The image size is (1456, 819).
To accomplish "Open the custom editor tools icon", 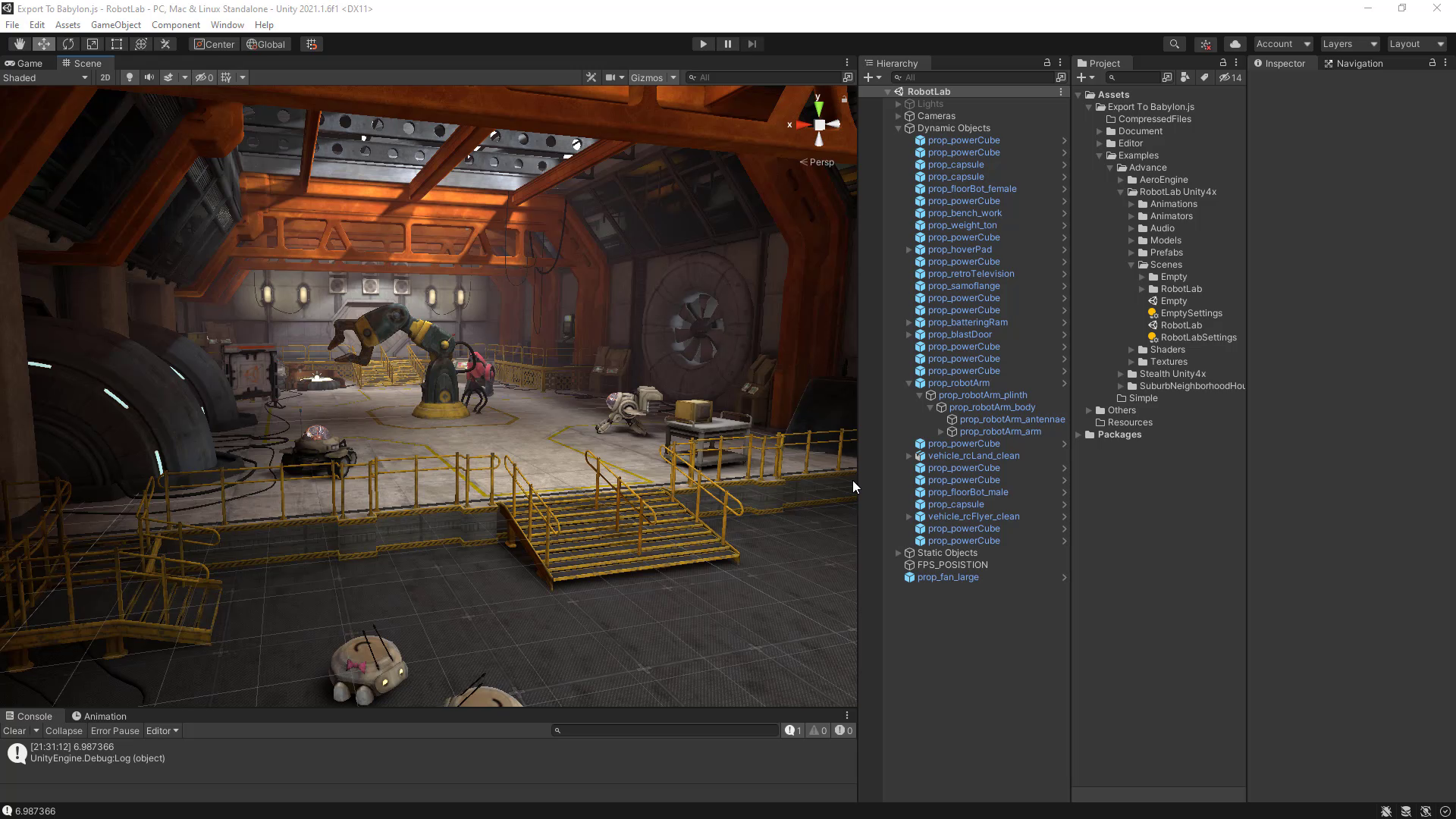I will (165, 44).
